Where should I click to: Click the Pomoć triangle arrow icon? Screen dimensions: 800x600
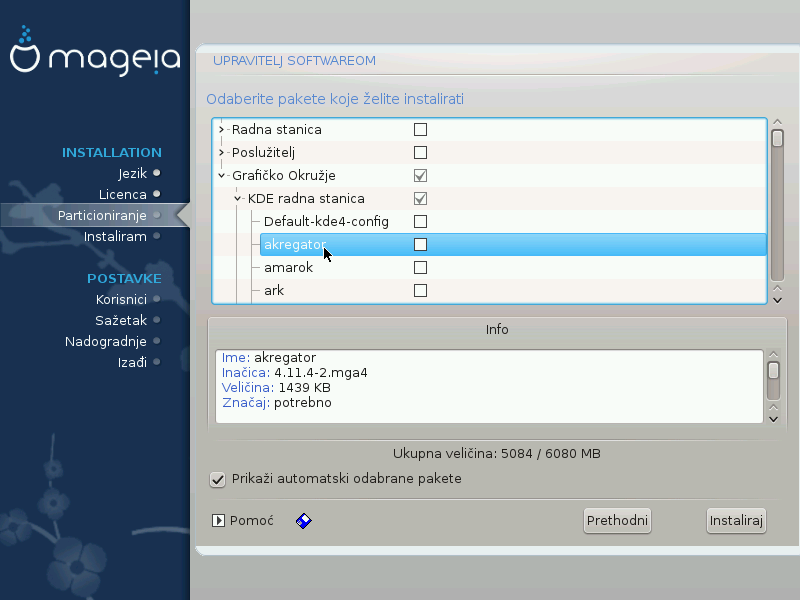pos(218,520)
